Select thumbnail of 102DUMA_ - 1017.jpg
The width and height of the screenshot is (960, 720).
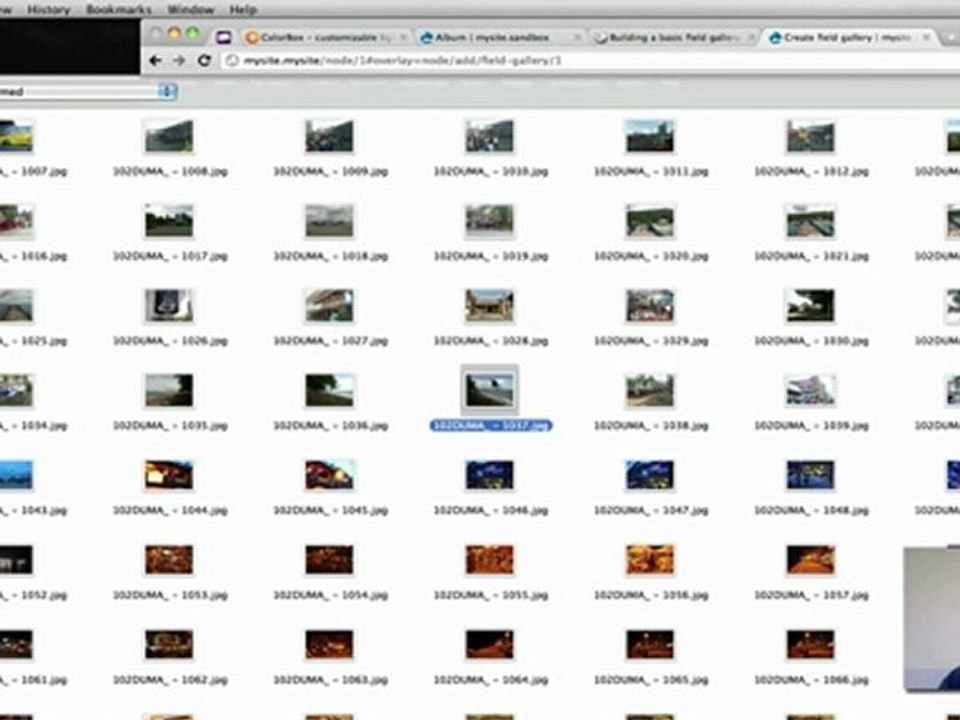(170, 220)
